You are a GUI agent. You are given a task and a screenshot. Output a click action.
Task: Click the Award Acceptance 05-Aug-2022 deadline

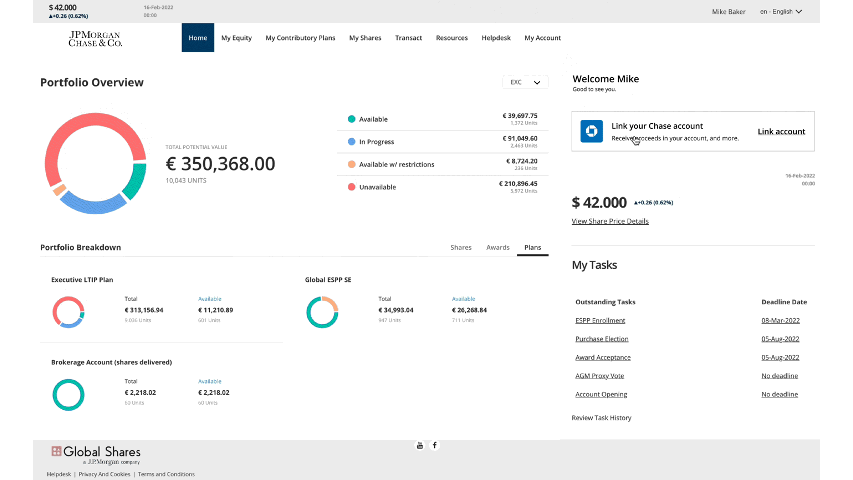(x=780, y=358)
